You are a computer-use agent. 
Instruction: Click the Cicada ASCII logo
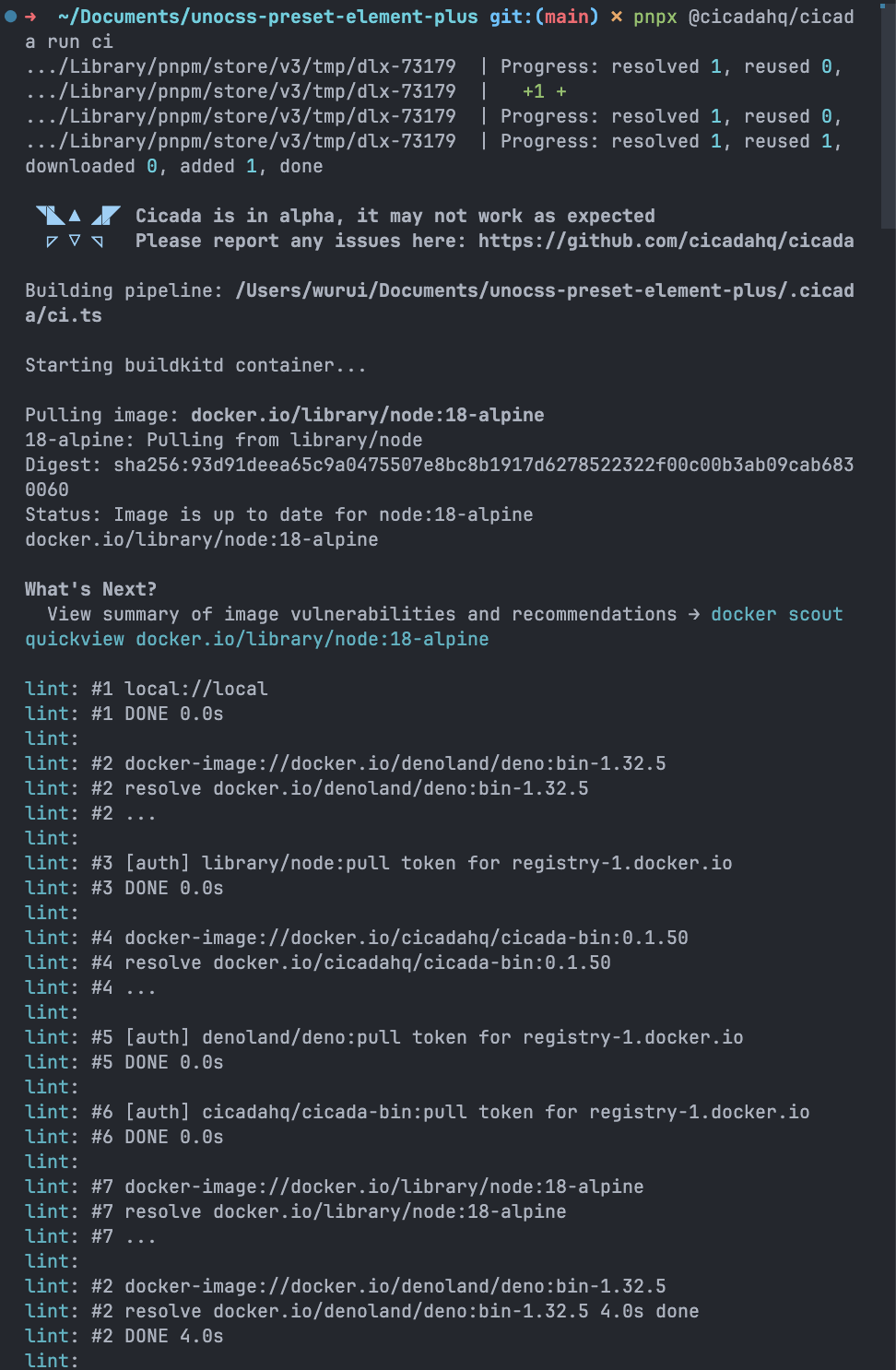[x=77, y=228]
